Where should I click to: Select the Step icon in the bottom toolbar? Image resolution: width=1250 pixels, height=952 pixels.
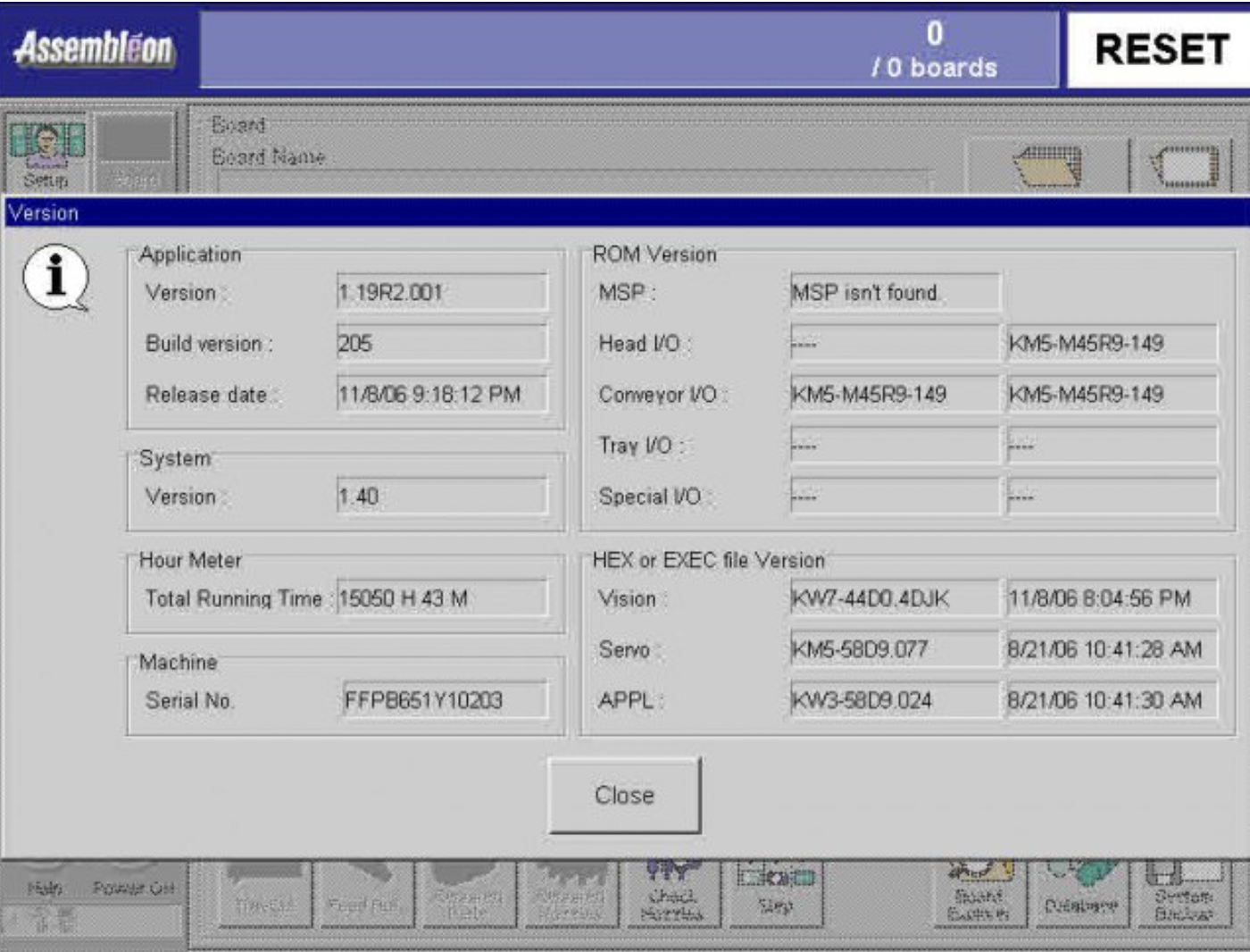(x=775, y=895)
